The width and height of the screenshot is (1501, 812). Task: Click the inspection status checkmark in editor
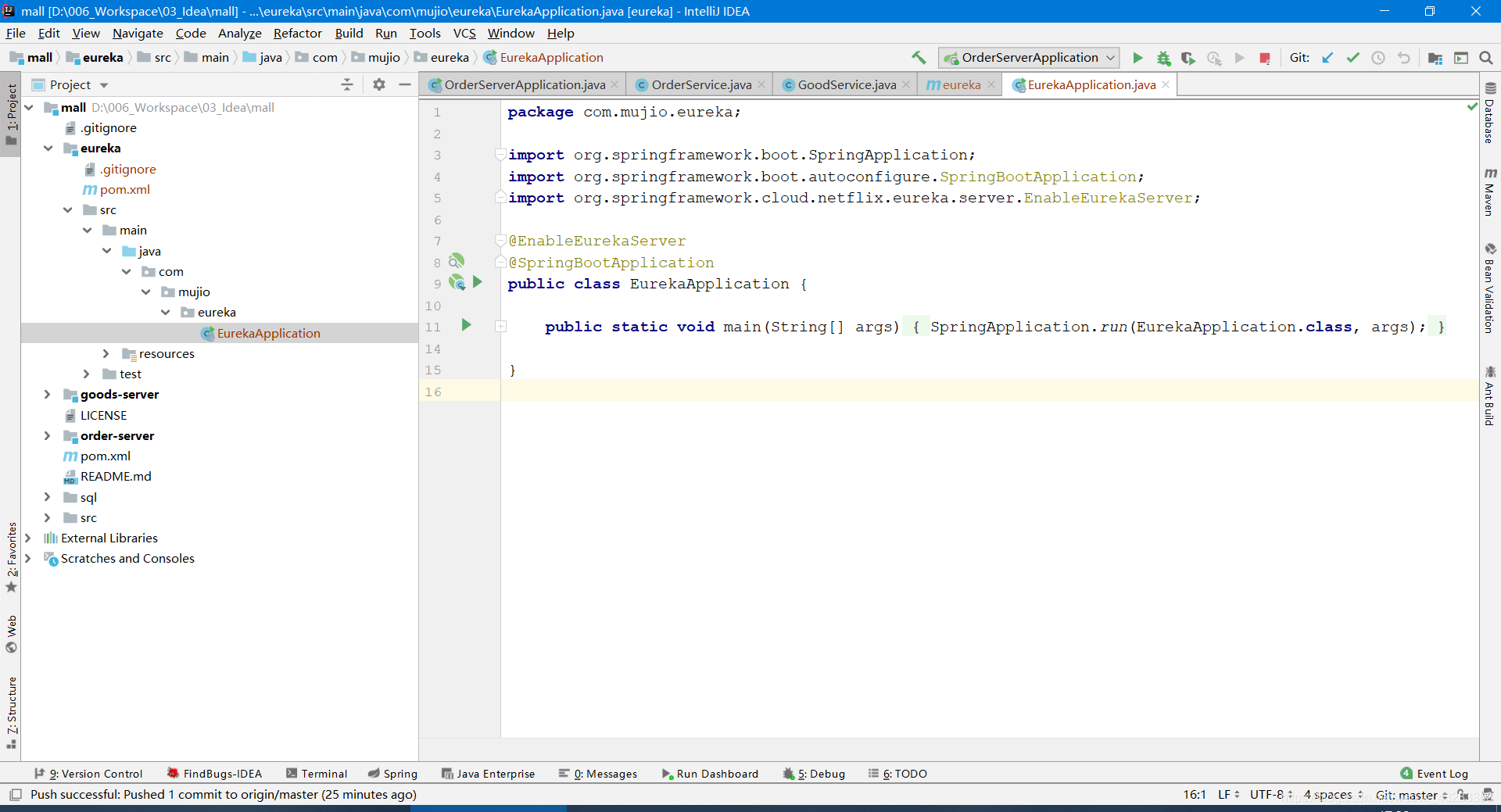pyautogui.click(x=1472, y=106)
